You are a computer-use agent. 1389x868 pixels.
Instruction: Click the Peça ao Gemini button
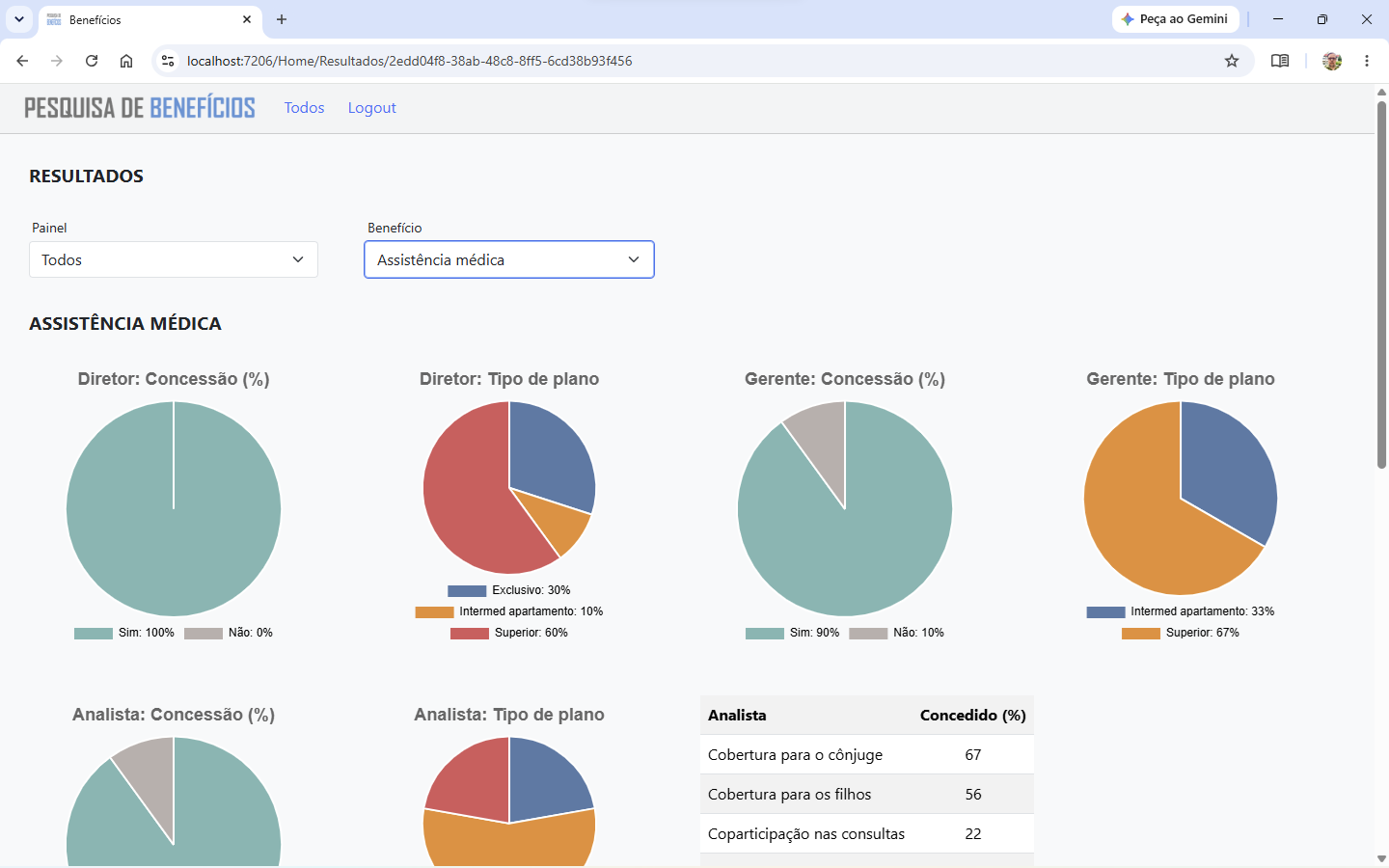pyautogui.click(x=1175, y=19)
